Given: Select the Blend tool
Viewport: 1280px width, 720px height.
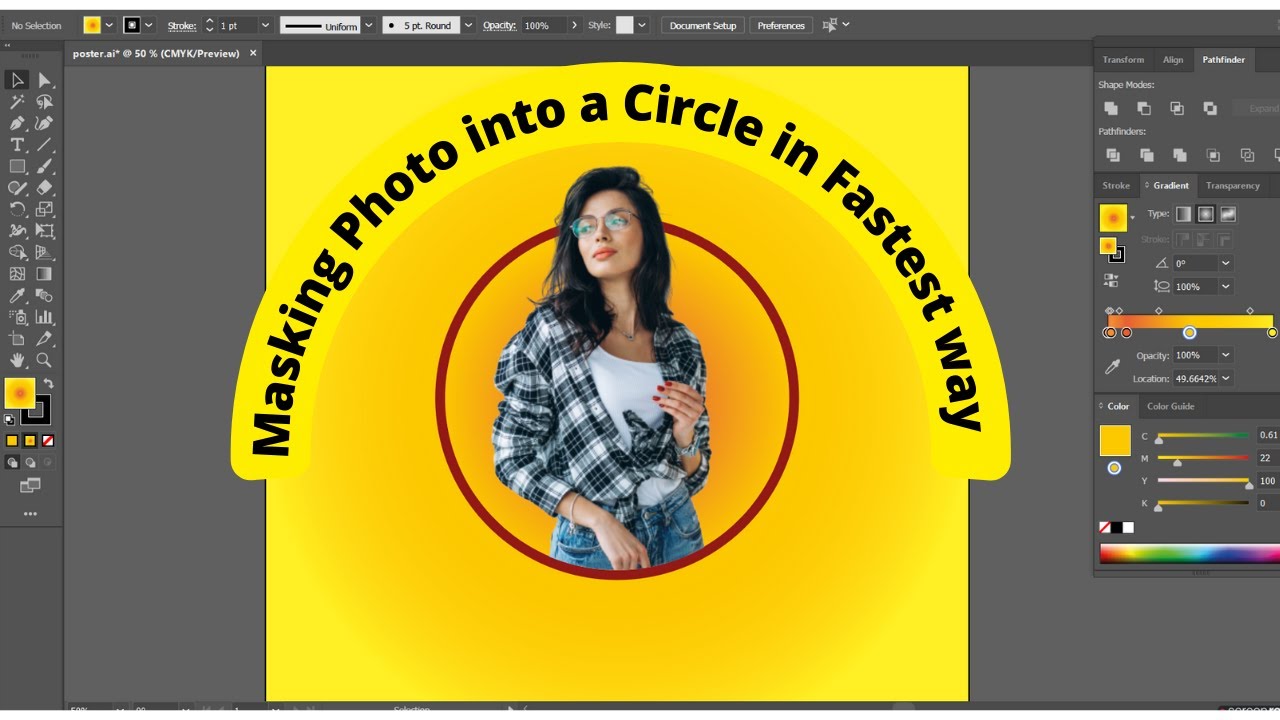Looking at the screenshot, I should pos(44,295).
